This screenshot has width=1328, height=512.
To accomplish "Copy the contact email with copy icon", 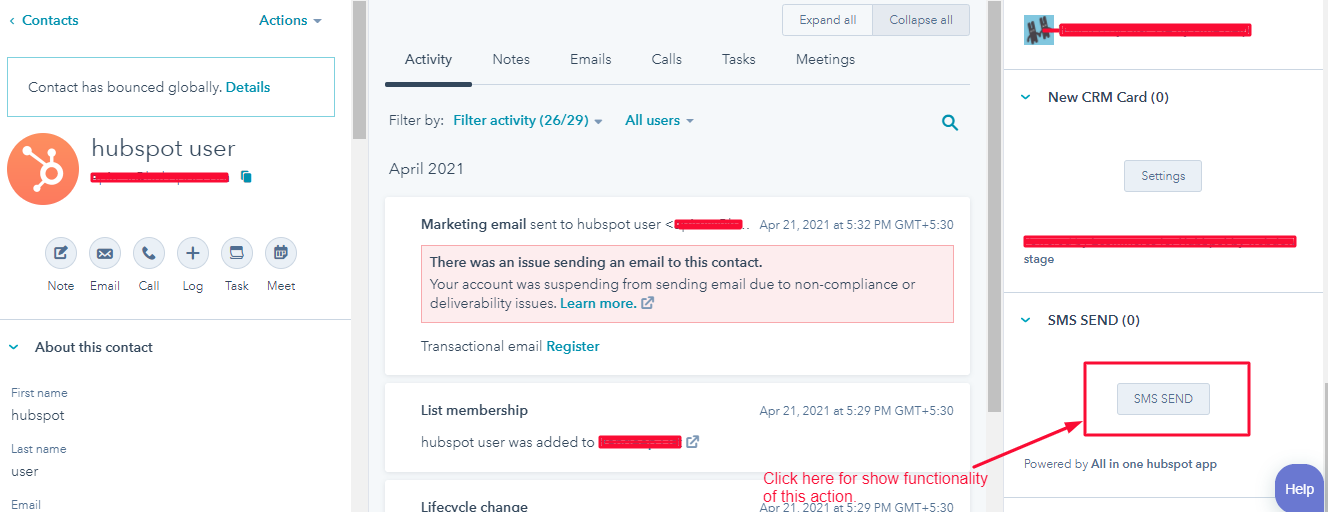I will 246,177.
